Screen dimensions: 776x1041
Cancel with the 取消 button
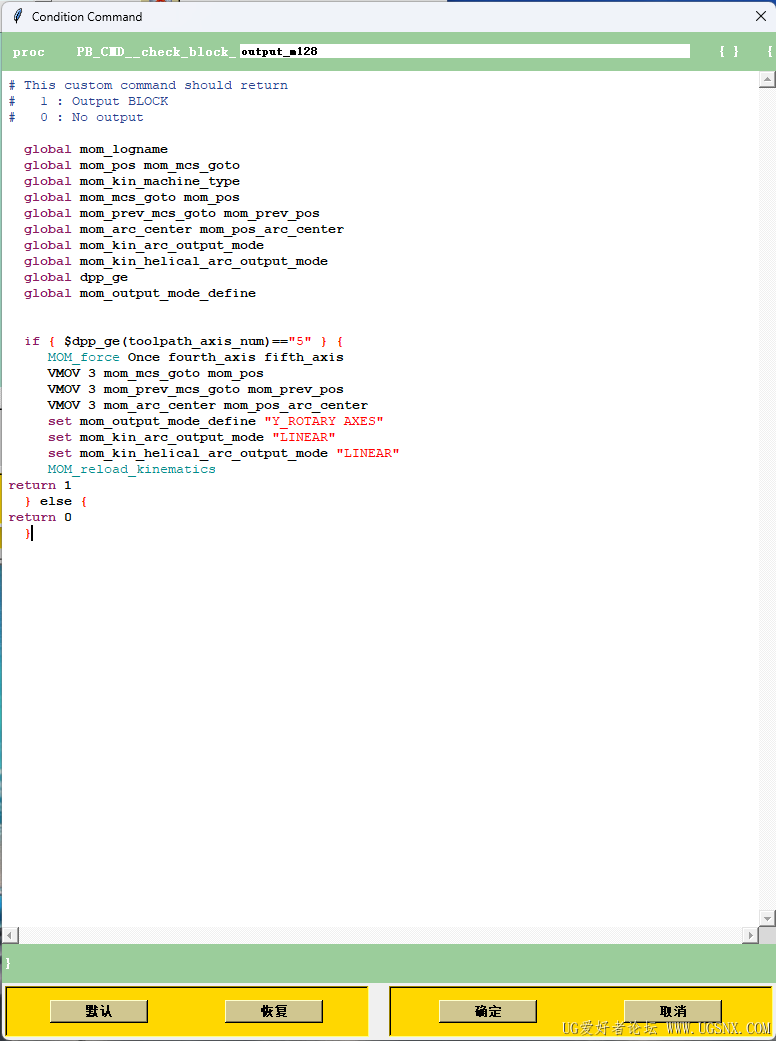click(672, 1011)
